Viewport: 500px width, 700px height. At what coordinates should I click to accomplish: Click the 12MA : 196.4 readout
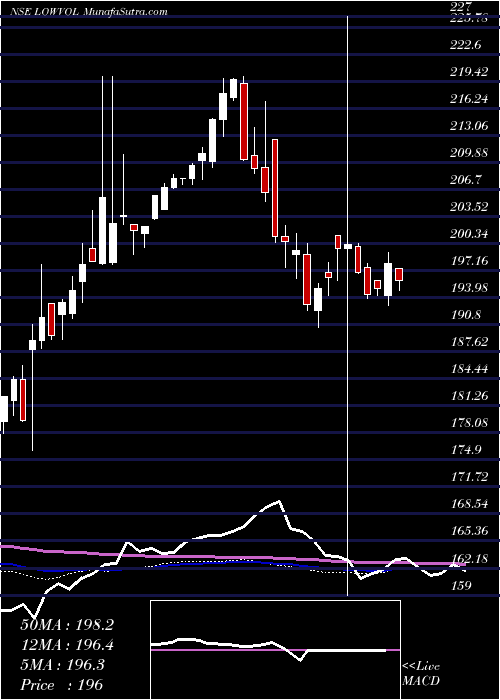tap(67, 645)
